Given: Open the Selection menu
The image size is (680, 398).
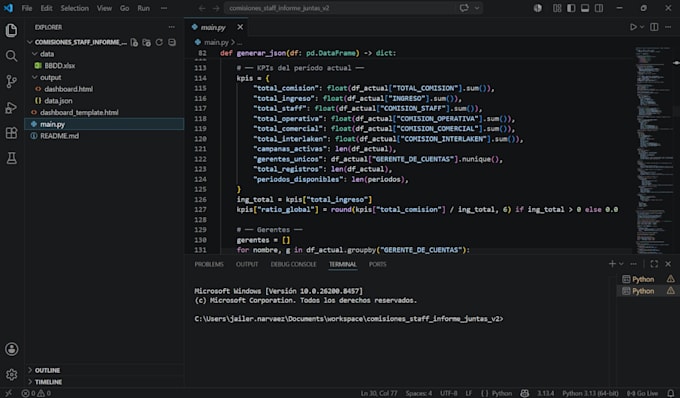Looking at the screenshot, I should tap(75, 8).
